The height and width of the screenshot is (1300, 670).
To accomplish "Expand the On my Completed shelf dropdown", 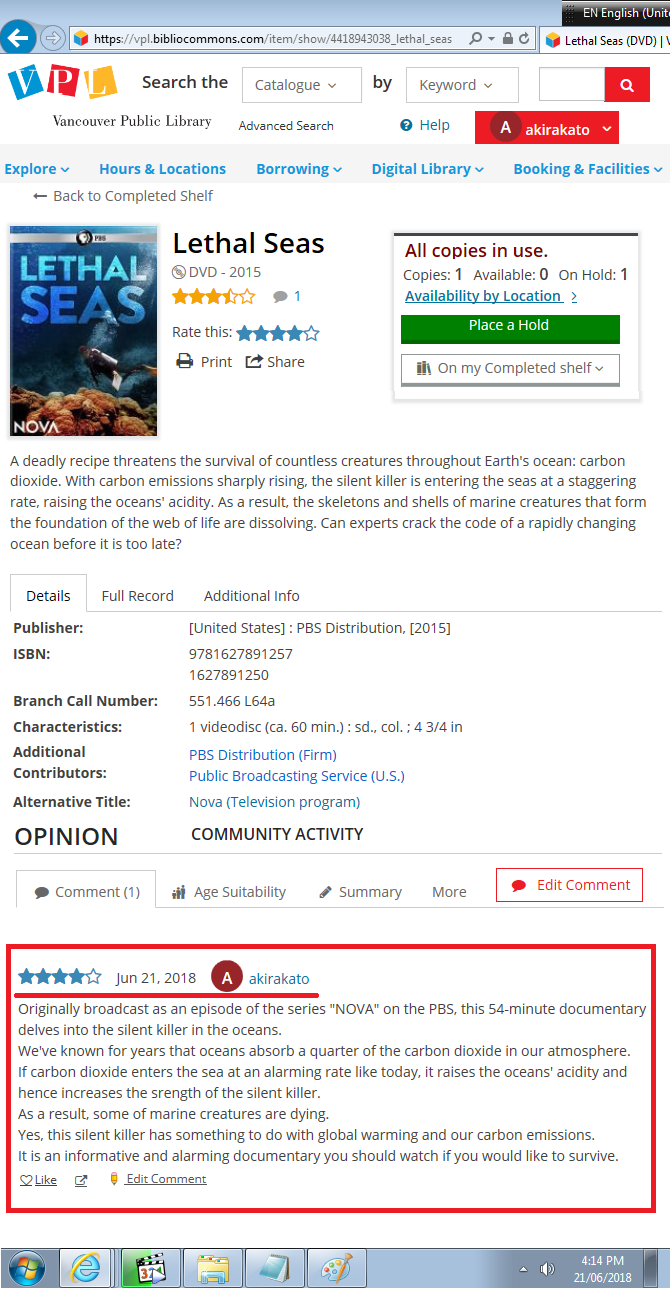I will click(510, 368).
